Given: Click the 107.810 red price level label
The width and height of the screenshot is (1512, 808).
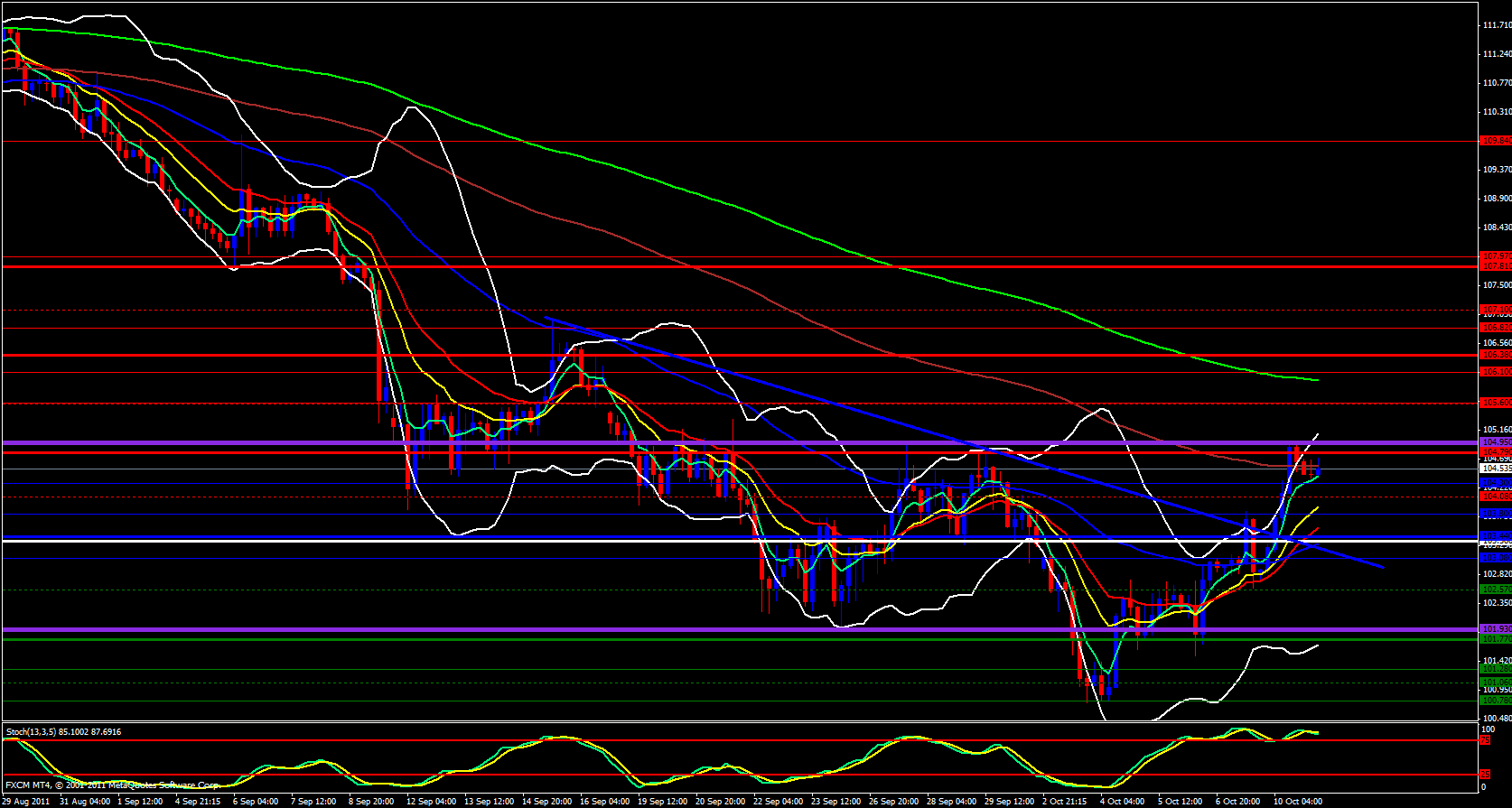Looking at the screenshot, I should (1496, 266).
